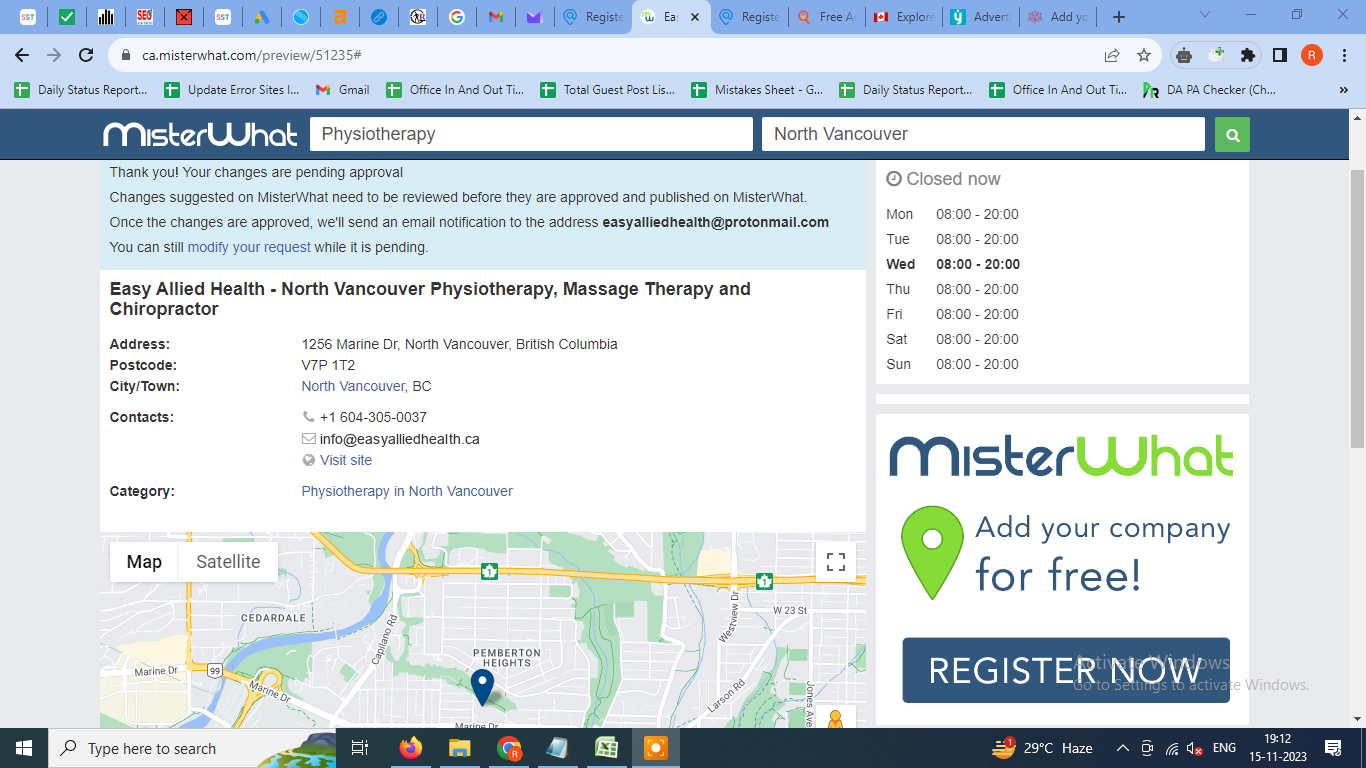Click the green search magnifier button

coord(1232,134)
